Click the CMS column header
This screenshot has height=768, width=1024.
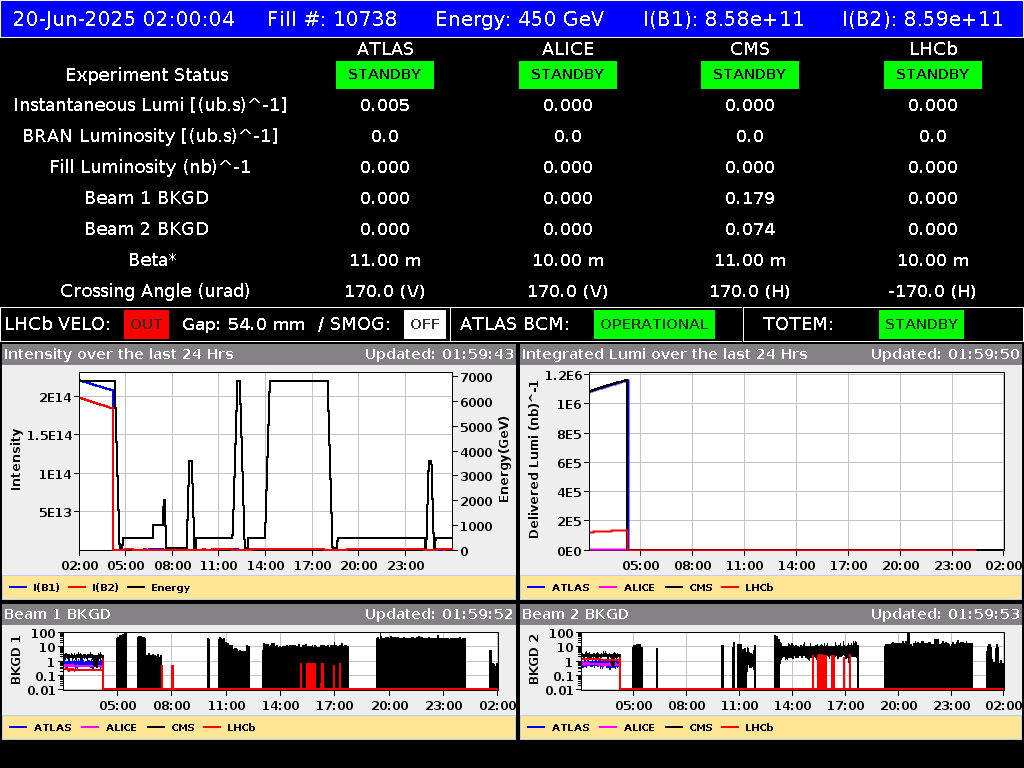750,49
